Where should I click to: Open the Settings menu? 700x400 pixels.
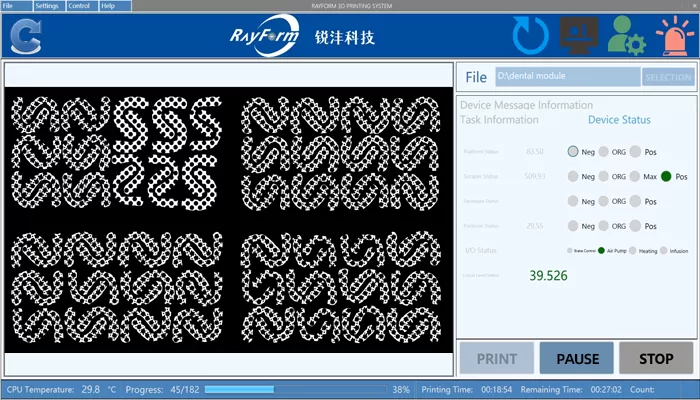47,5
